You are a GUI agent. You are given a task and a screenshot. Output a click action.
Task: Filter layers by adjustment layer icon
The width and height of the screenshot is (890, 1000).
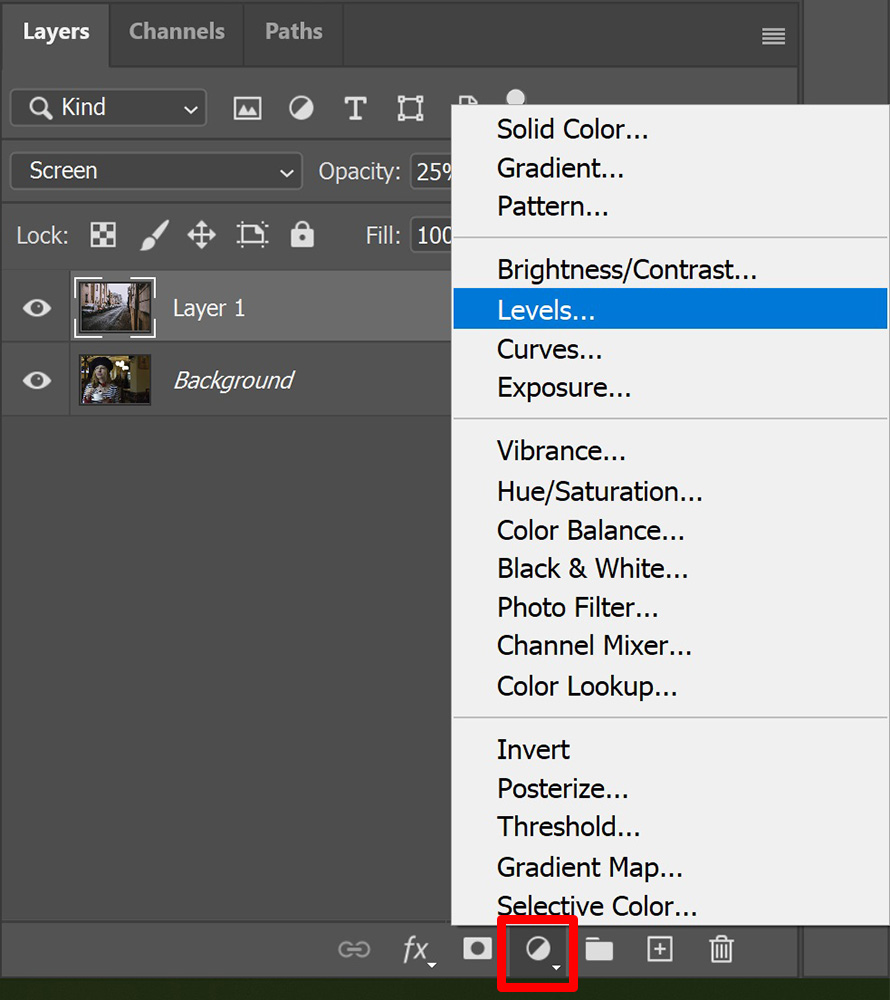(x=301, y=108)
